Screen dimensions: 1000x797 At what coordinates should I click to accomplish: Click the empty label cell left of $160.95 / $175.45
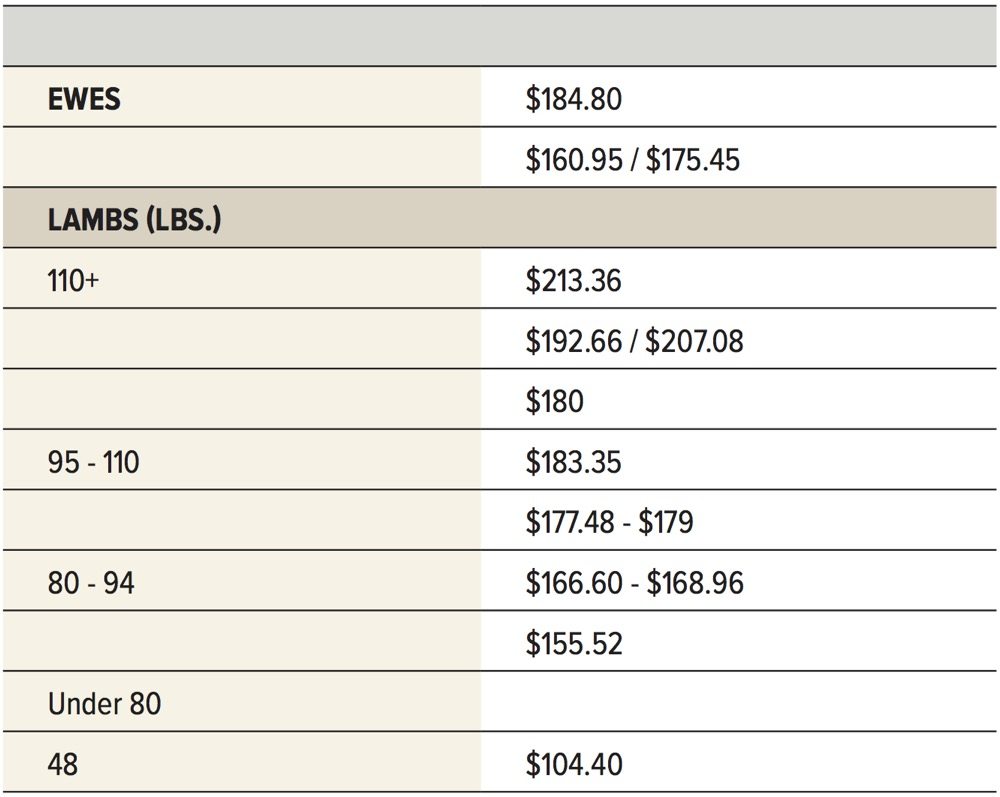[240, 159]
